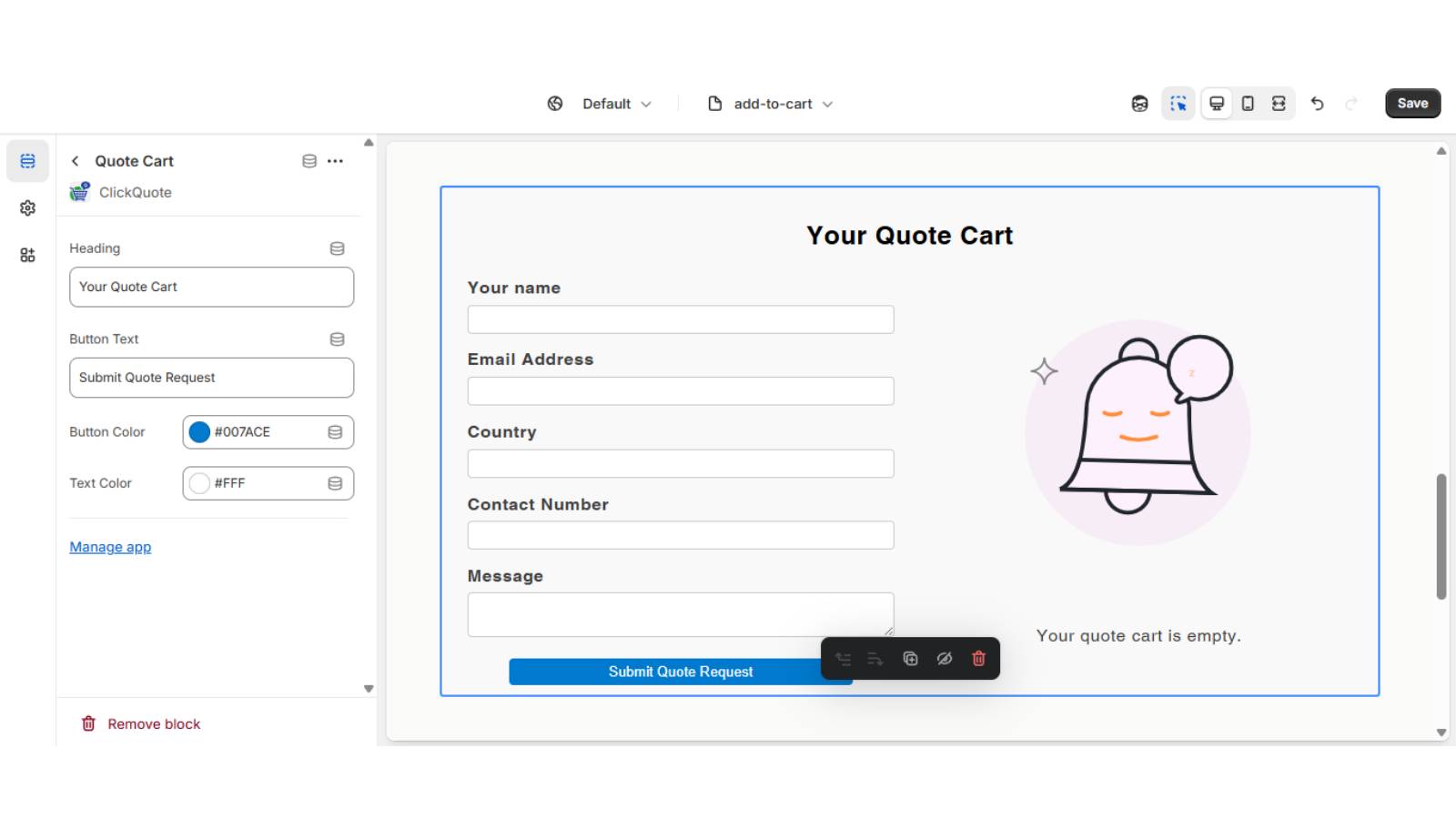Click the ClickQuote app icon

tap(80, 192)
